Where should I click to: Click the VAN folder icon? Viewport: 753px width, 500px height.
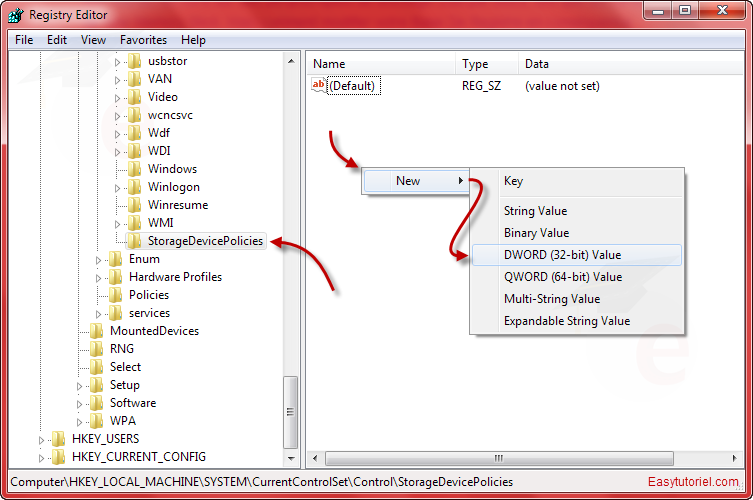[135, 79]
